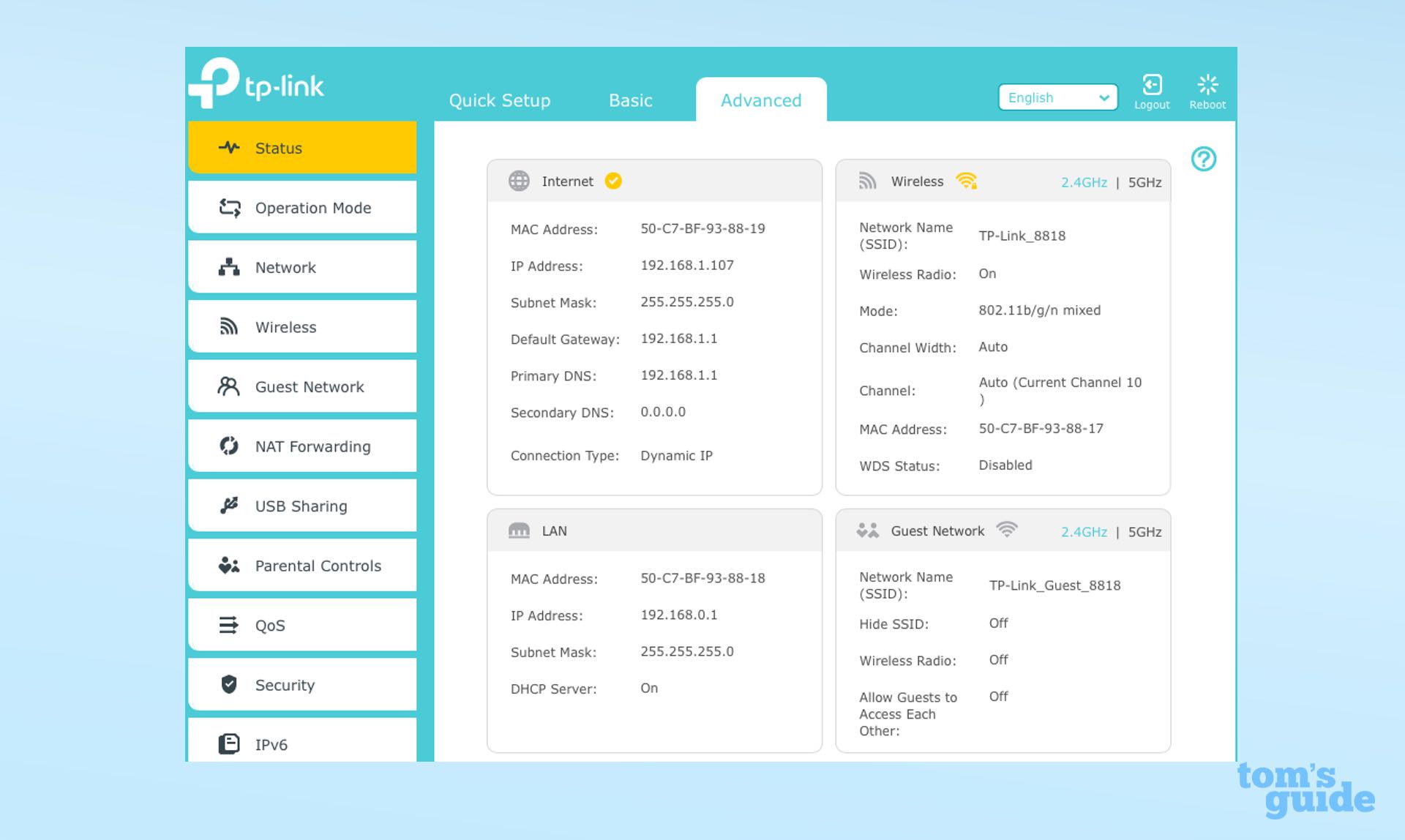
Task: Click SSID value TP-Link_8818
Action: point(1022,236)
